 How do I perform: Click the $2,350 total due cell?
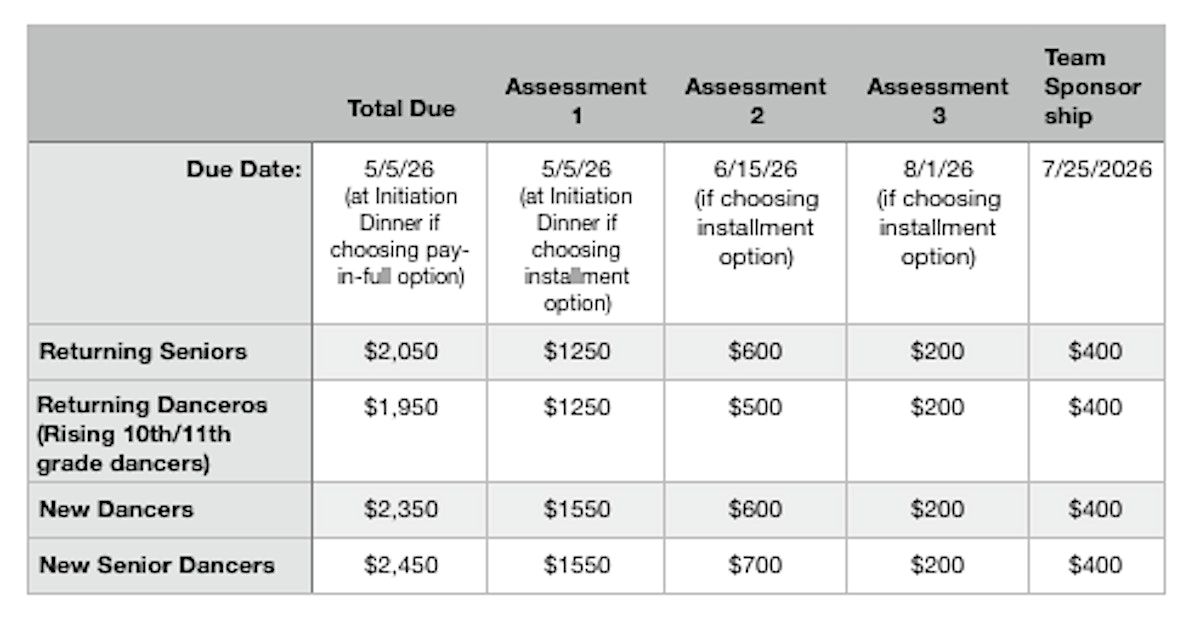click(x=399, y=510)
